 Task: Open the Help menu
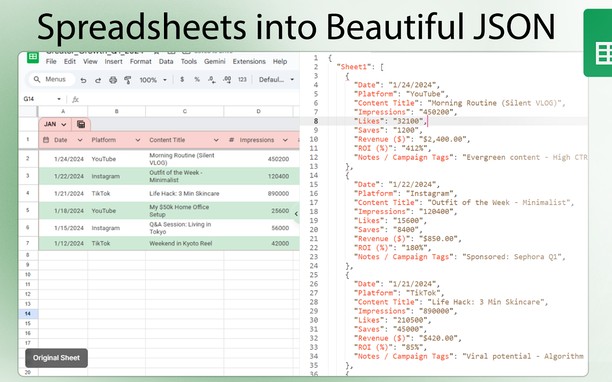coord(280,61)
